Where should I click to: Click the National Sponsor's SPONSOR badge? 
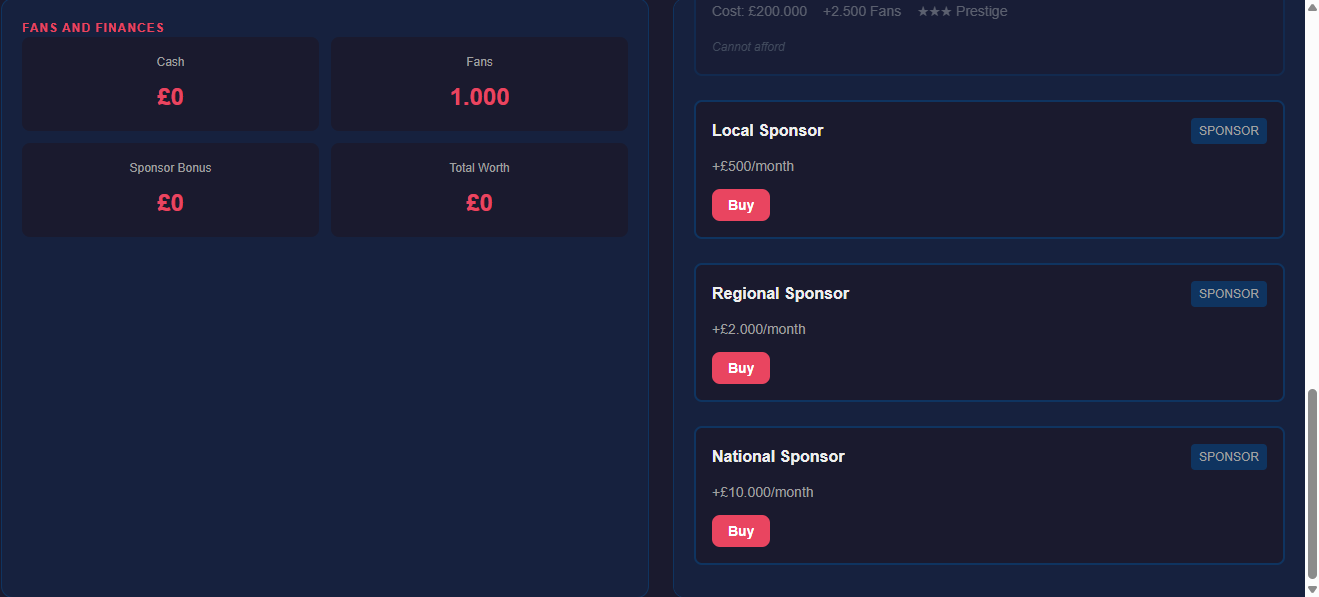(x=1228, y=457)
